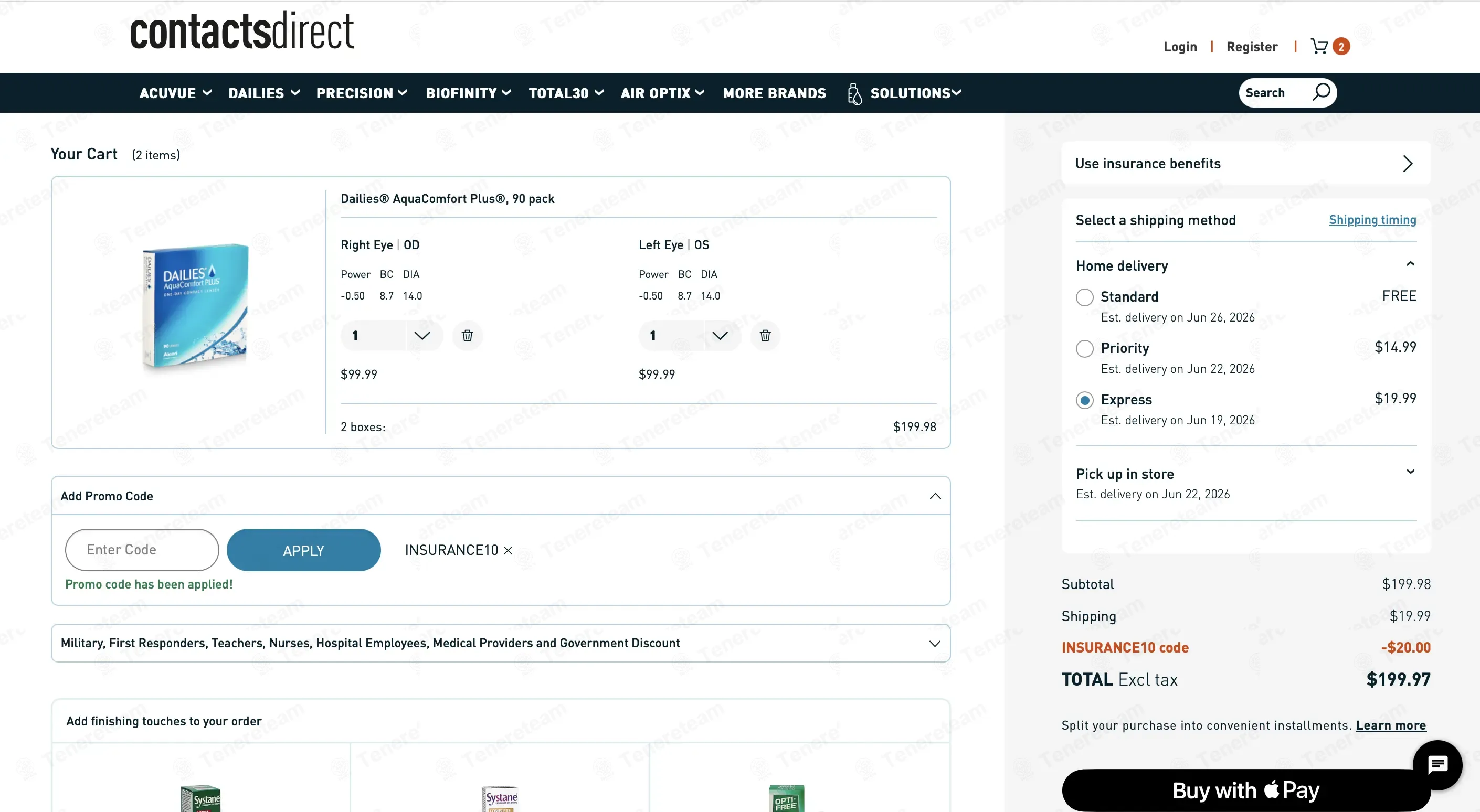Viewport: 1480px width, 812px height.
Task: Remove the INSURANCE10 promo code
Action: click(508, 550)
